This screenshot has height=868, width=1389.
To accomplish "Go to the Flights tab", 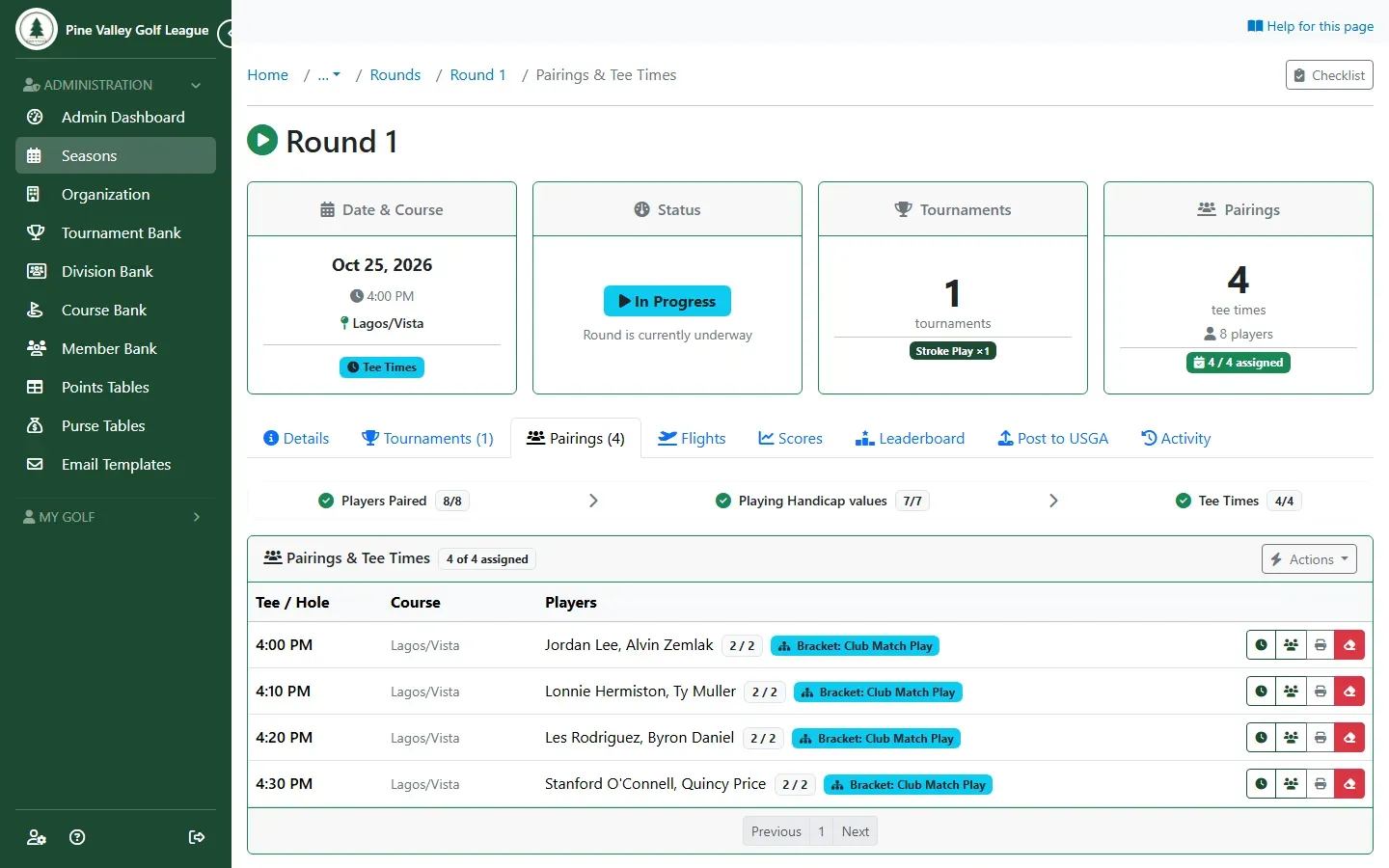I will (692, 438).
